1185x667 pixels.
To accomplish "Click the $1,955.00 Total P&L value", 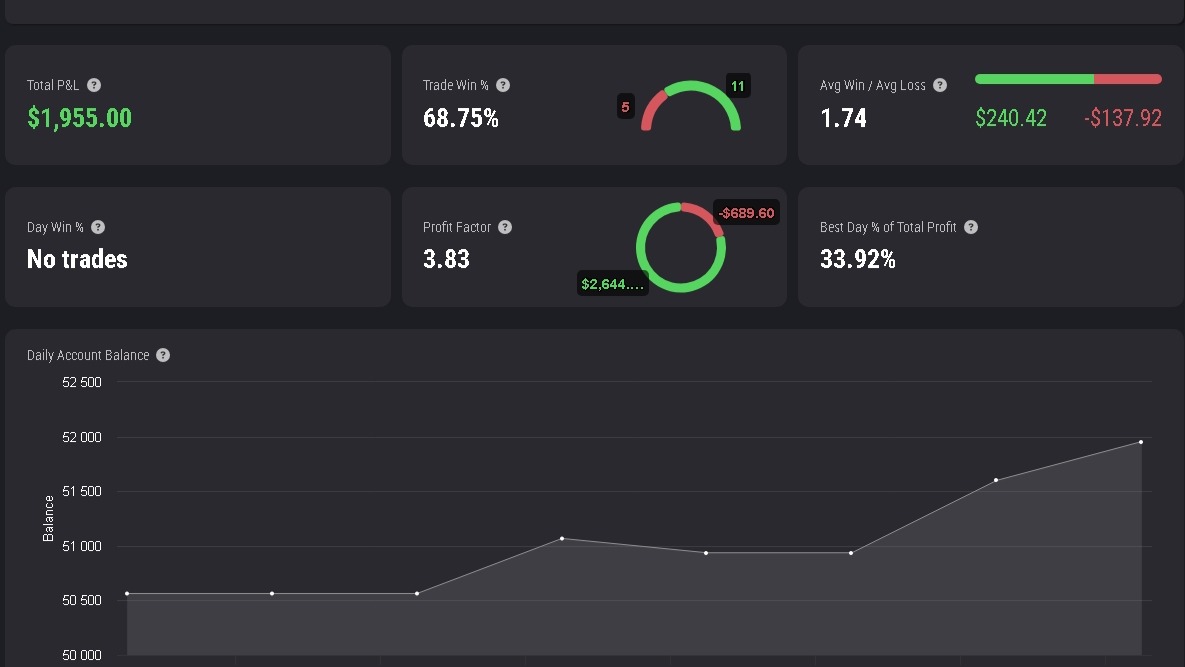I will [79, 118].
